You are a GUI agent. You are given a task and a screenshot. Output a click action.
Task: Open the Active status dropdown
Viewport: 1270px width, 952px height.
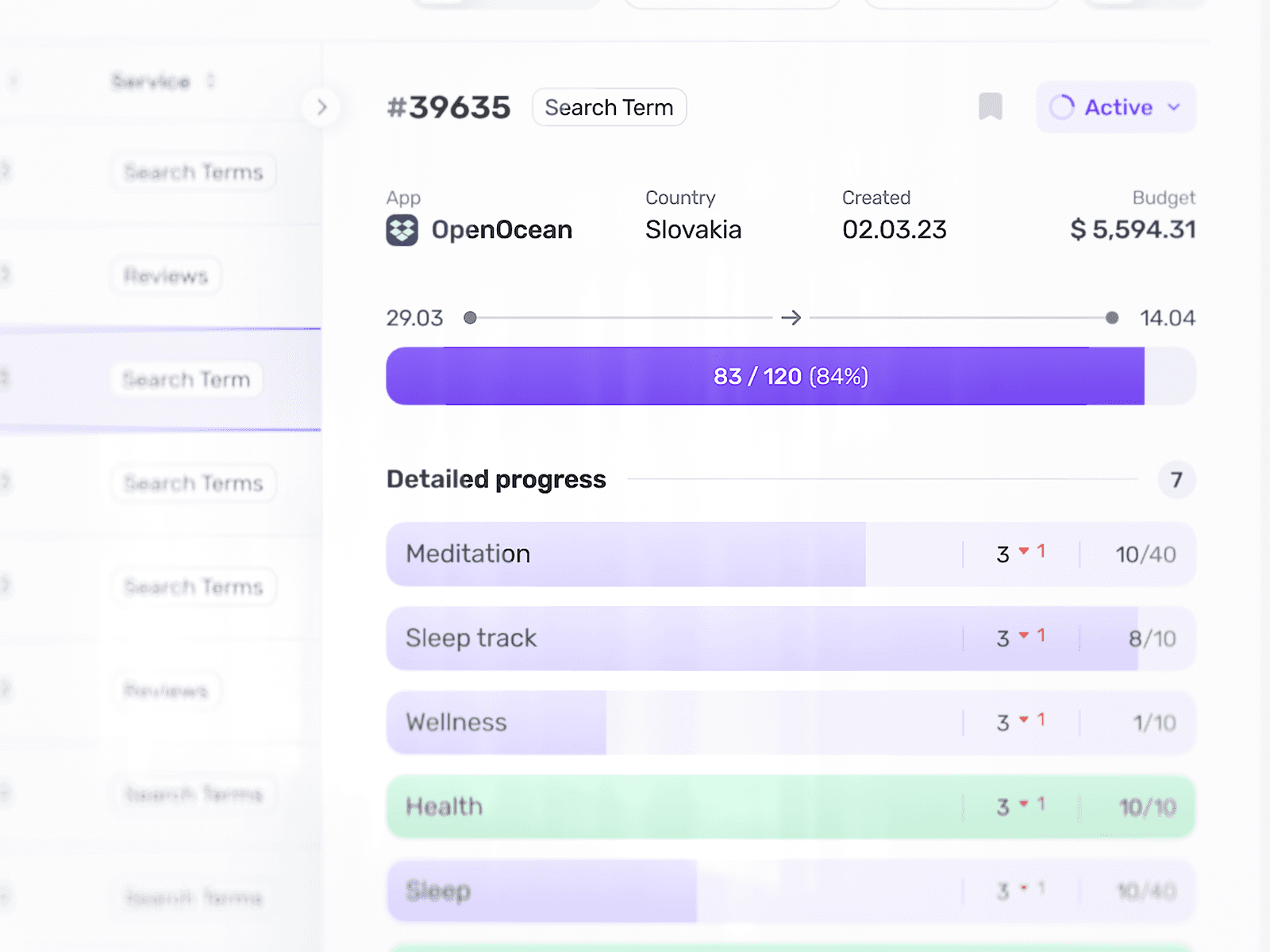click(1115, 107)
